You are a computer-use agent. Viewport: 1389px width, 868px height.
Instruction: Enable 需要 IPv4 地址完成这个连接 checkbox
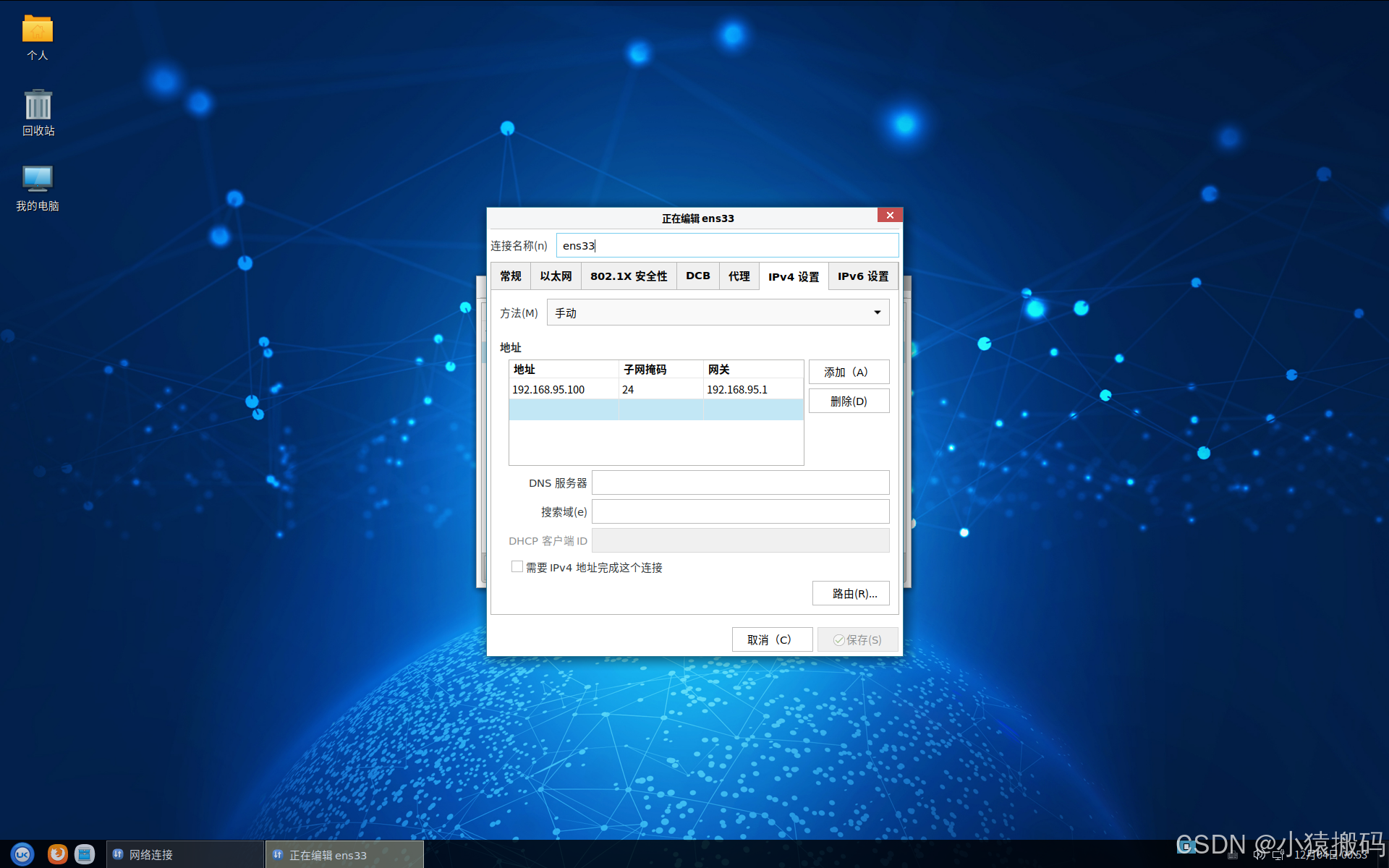[x=517, y=567]
